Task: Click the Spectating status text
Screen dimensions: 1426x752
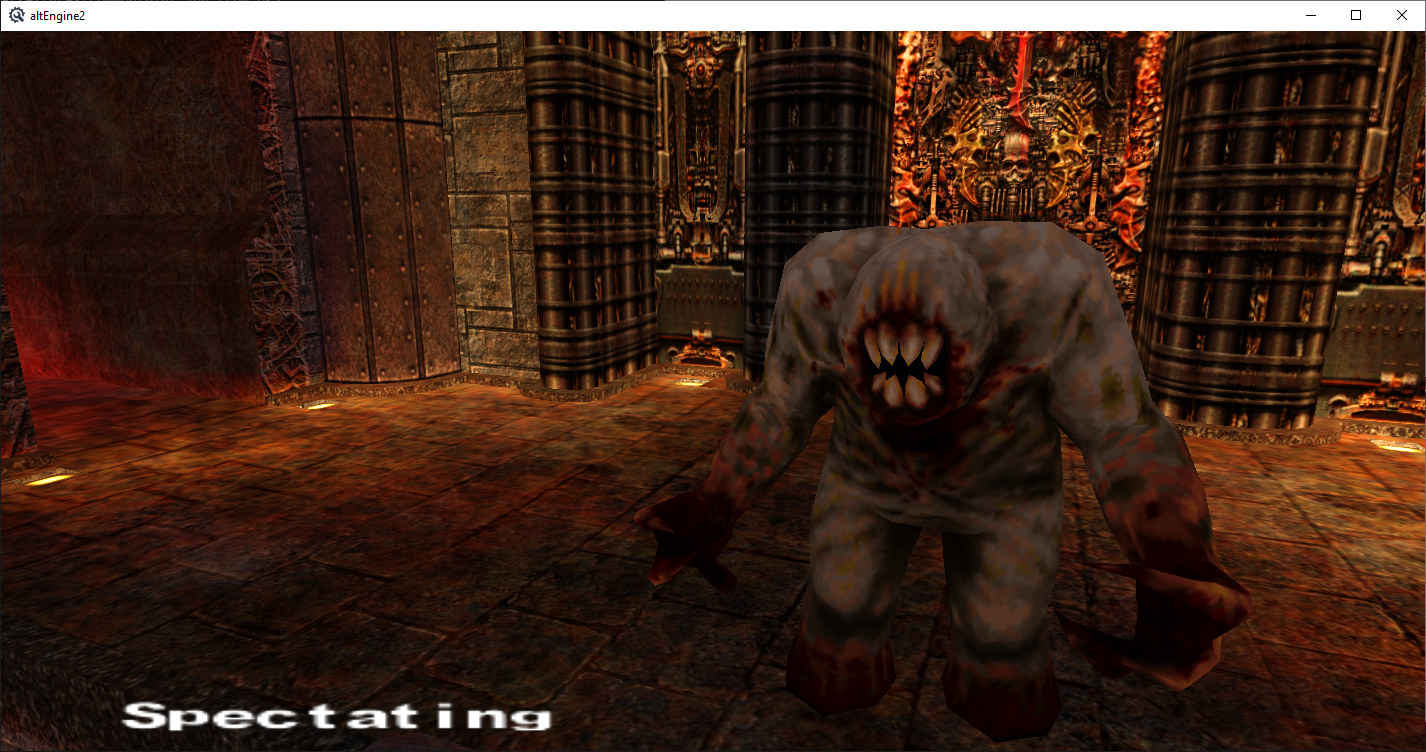Action: (336, 716)
